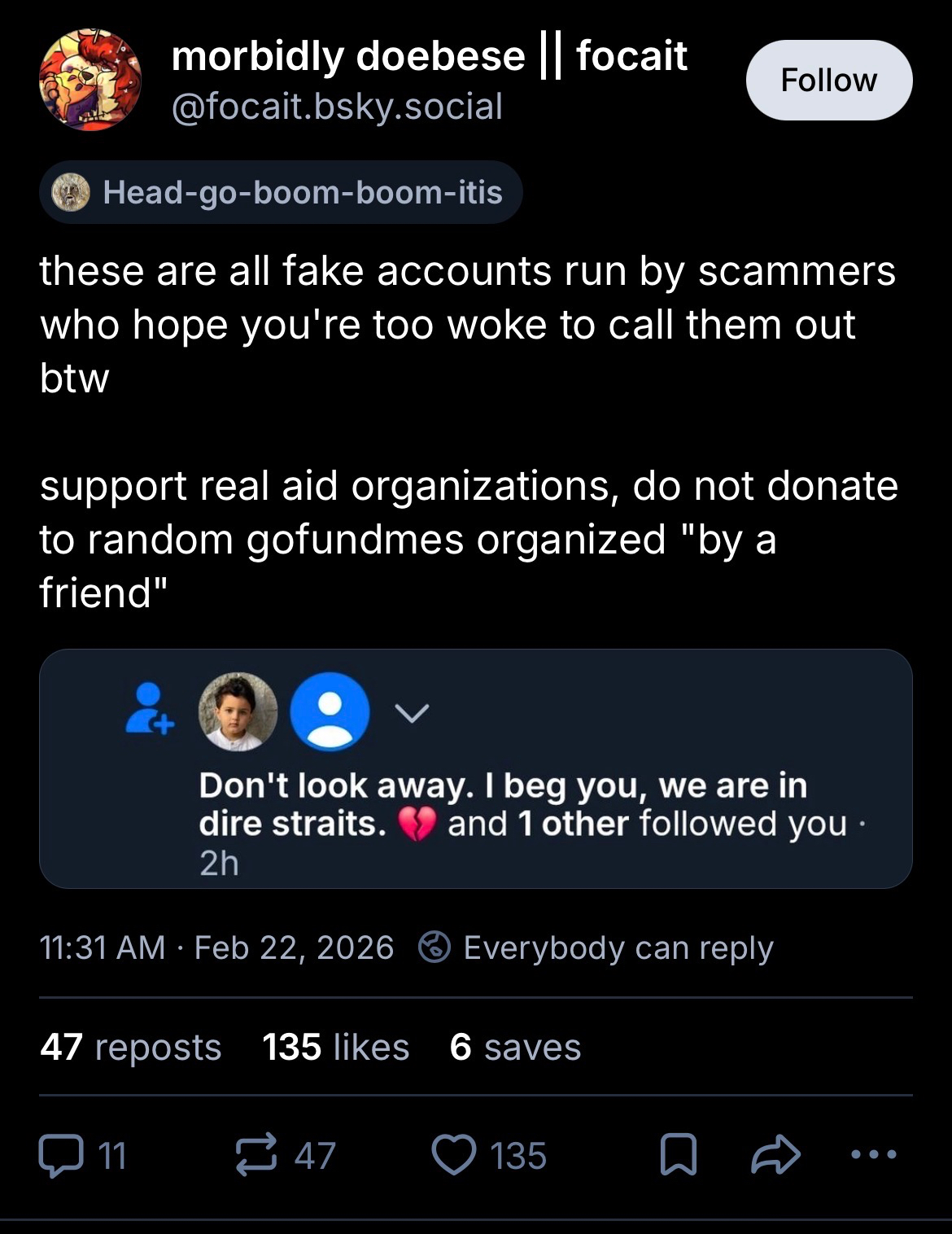View the 135 likes list
The width and height of the screenshot is (952, 1234).
(335, 1047)
